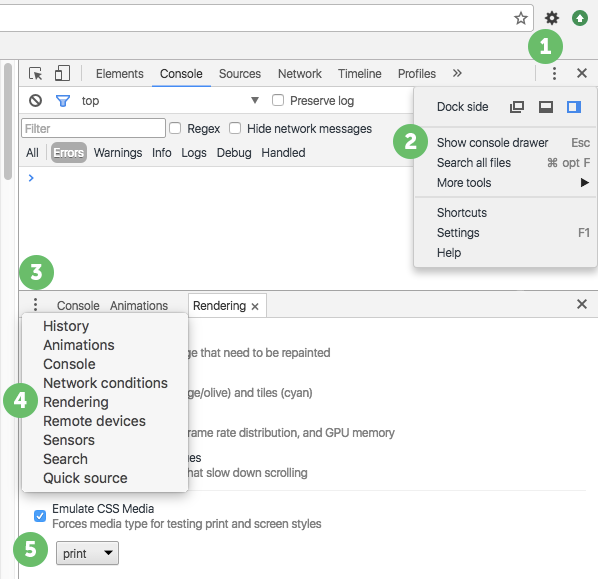
Task: Show All console message levels
Action: (32, 153)
